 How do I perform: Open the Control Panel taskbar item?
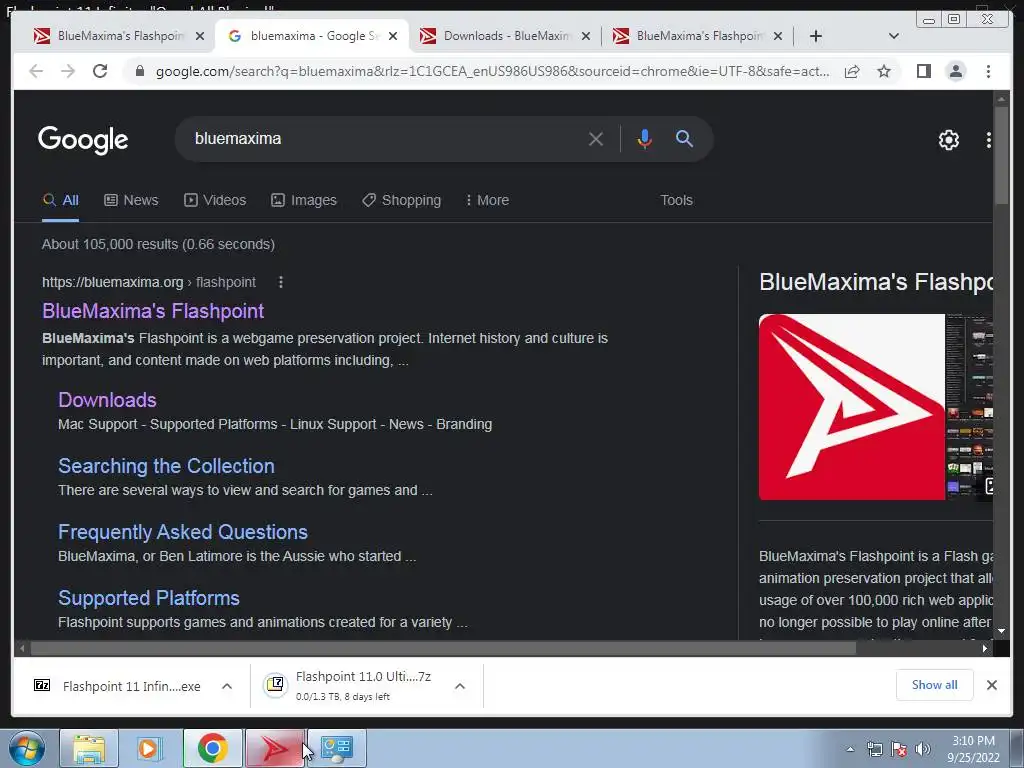[x=336, y=748]
